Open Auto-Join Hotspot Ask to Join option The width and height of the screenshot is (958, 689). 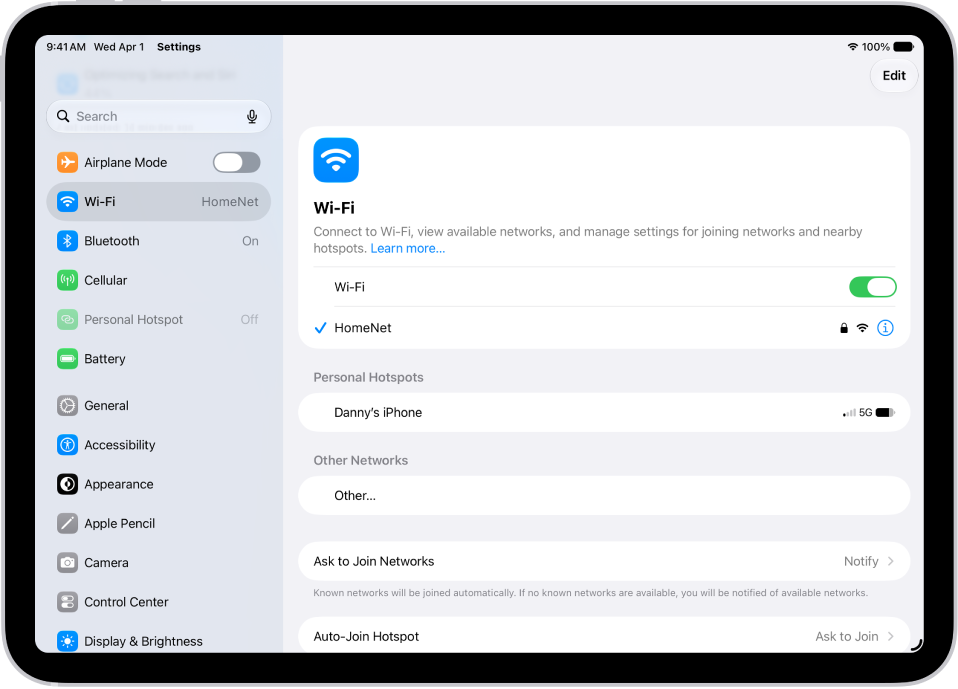[847, 636]
